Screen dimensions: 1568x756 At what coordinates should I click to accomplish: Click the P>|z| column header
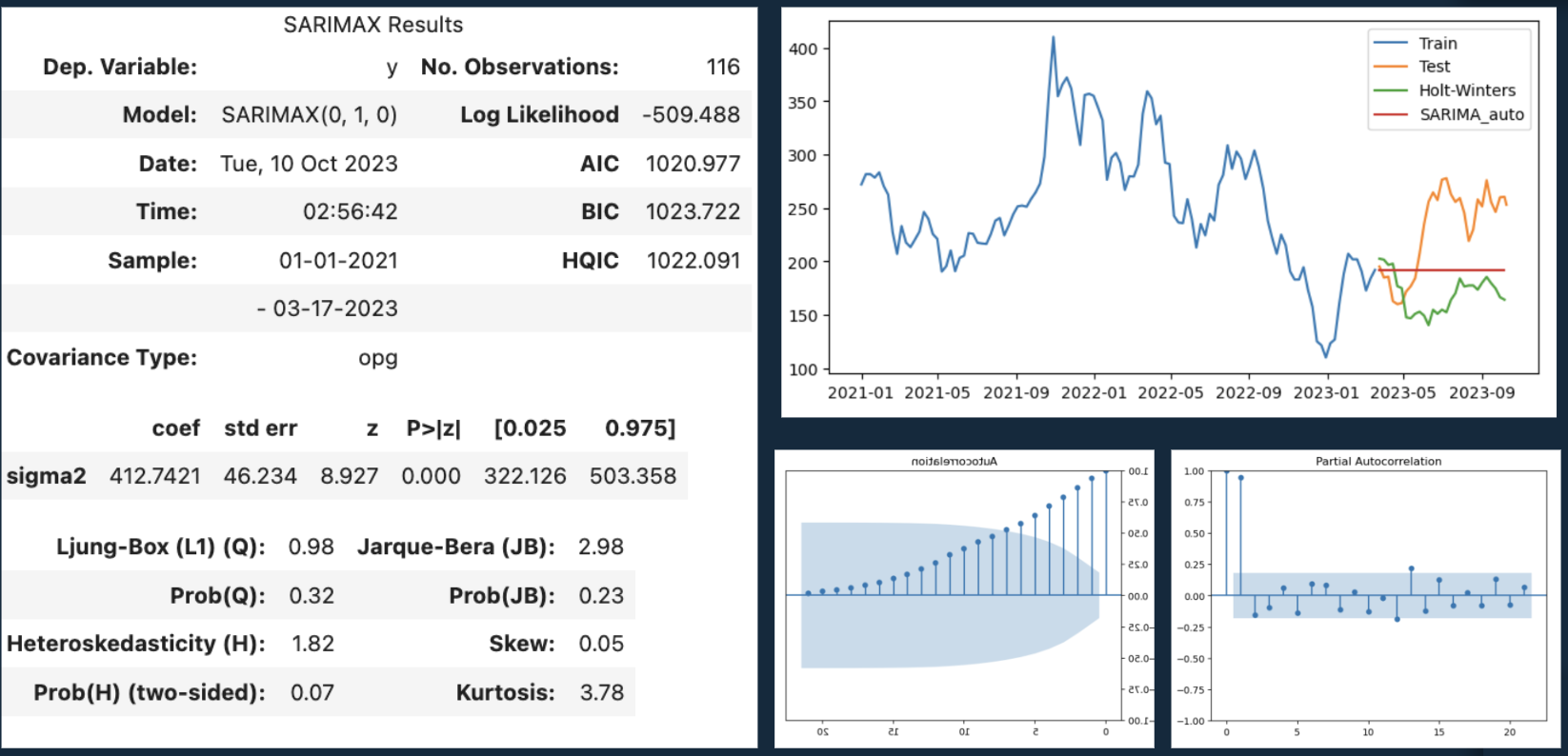433,428
